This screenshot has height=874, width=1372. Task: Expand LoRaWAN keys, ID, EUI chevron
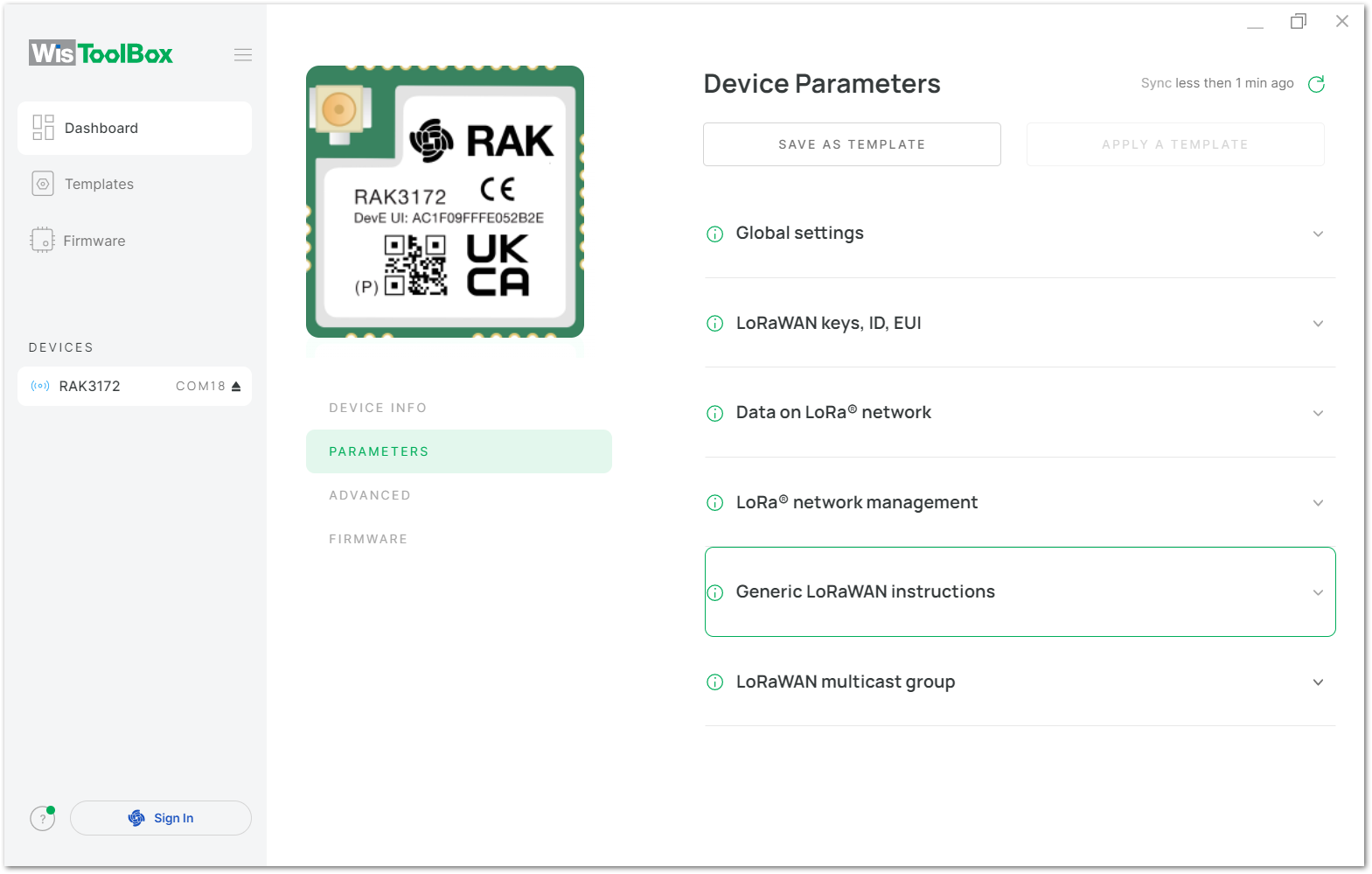tap(1318, 324)
